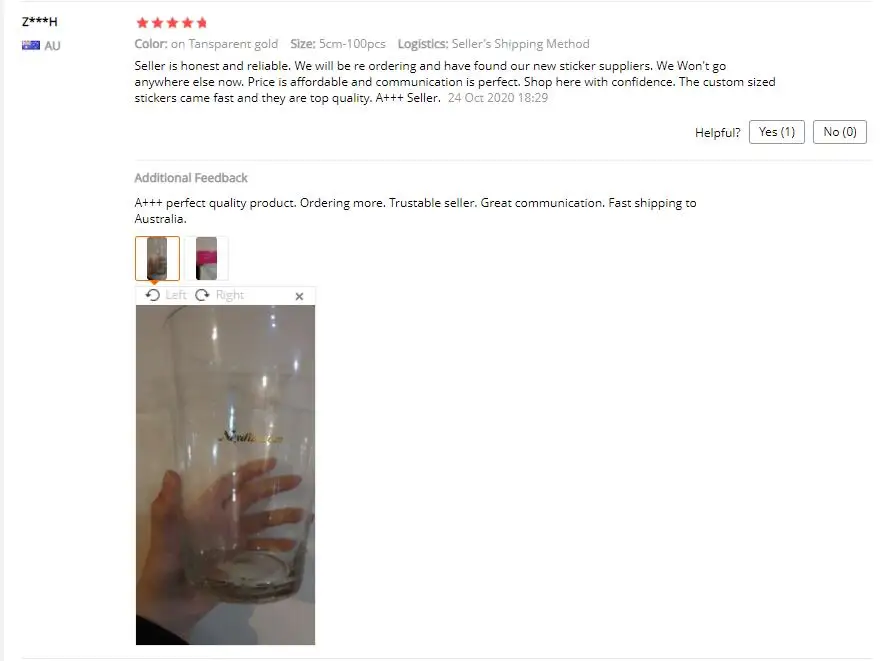This screenshot has width=885, height=661.
Task: Click the review date 24 Oct 2020
Action: 498,98
